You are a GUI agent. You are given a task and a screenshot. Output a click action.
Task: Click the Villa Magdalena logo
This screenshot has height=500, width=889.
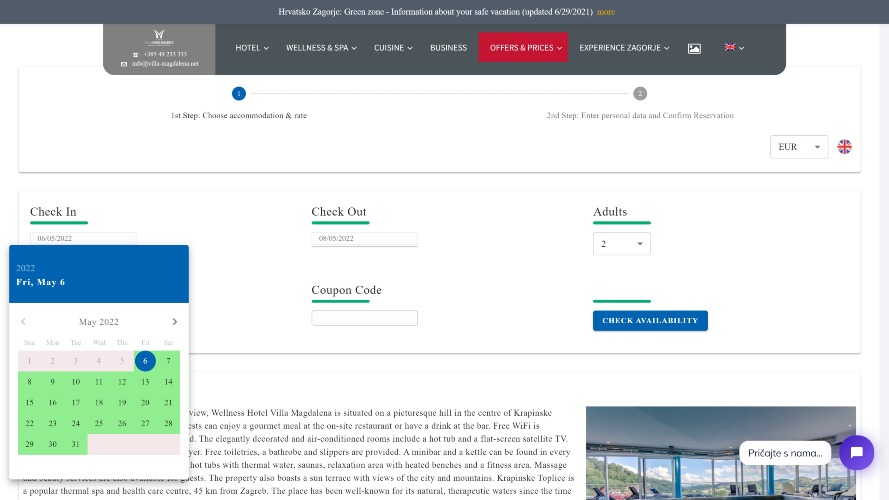click(159, 37)
